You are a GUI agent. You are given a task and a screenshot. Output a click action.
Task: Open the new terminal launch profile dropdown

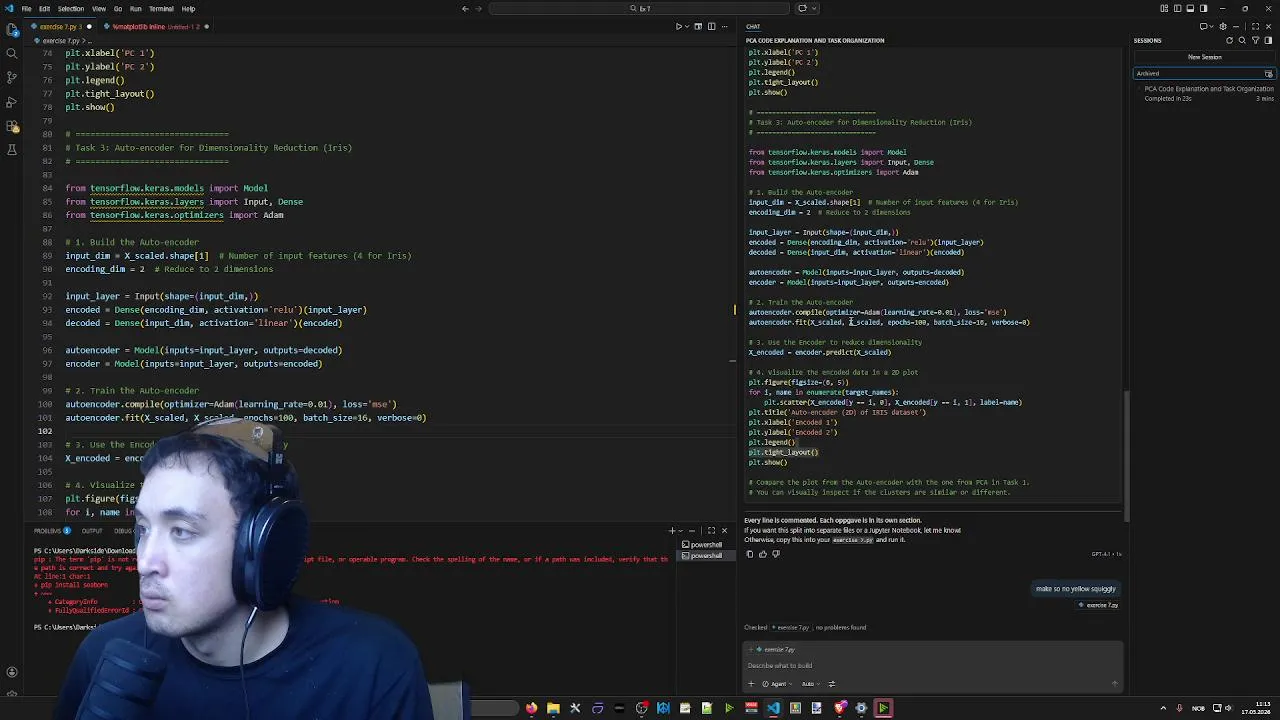point(681,531)
